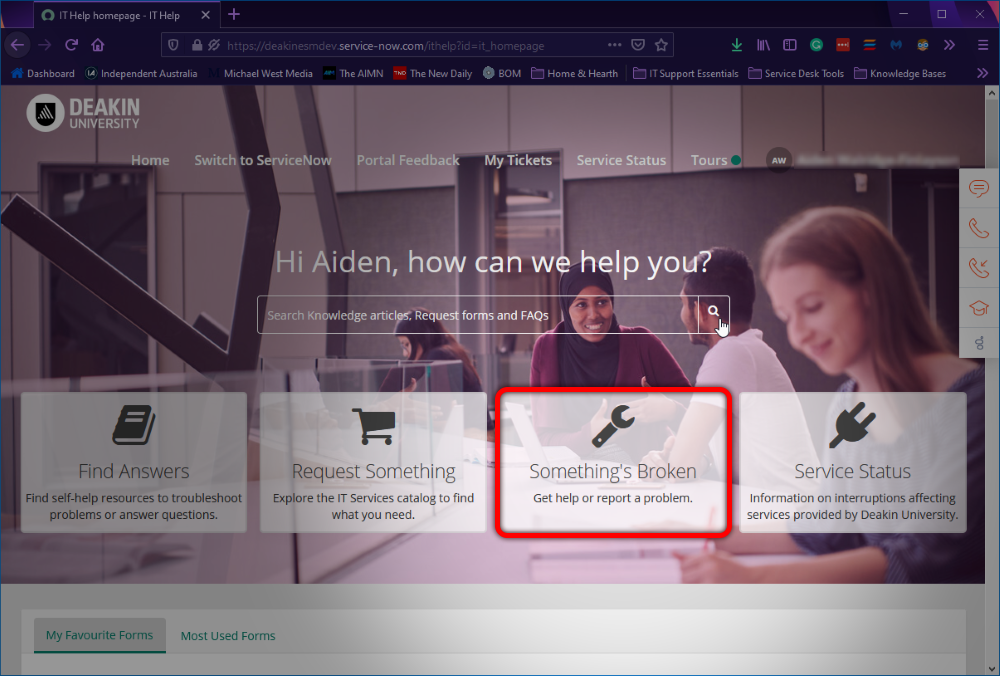Open the page actions ellipsis menu

(x=614, y=44)
